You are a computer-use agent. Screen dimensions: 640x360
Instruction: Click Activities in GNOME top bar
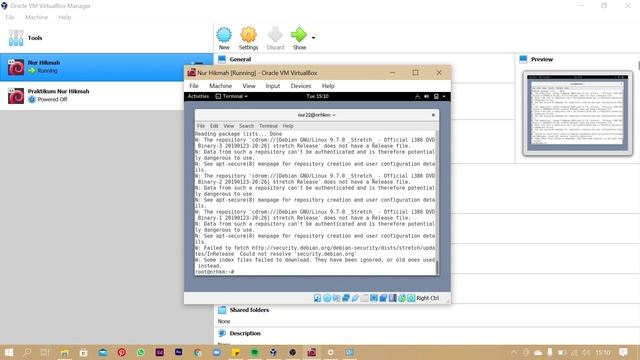point(198,96)
